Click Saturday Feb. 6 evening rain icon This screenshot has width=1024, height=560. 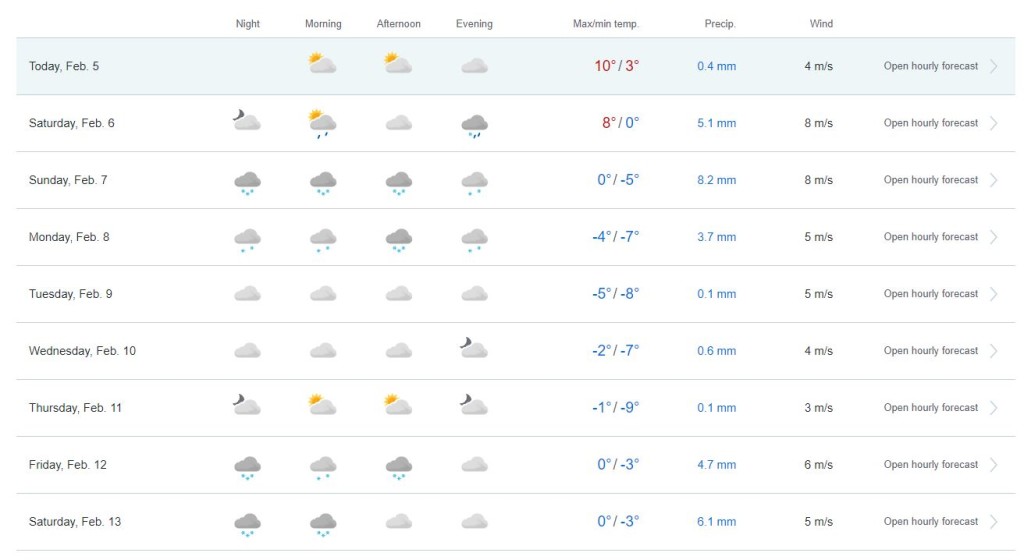[x=474, y=125]
